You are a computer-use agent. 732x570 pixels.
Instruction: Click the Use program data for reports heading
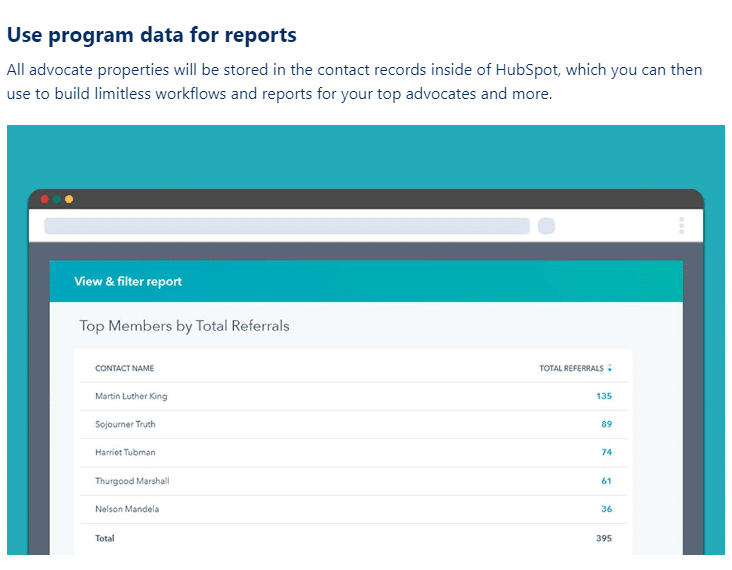(152, 35)
